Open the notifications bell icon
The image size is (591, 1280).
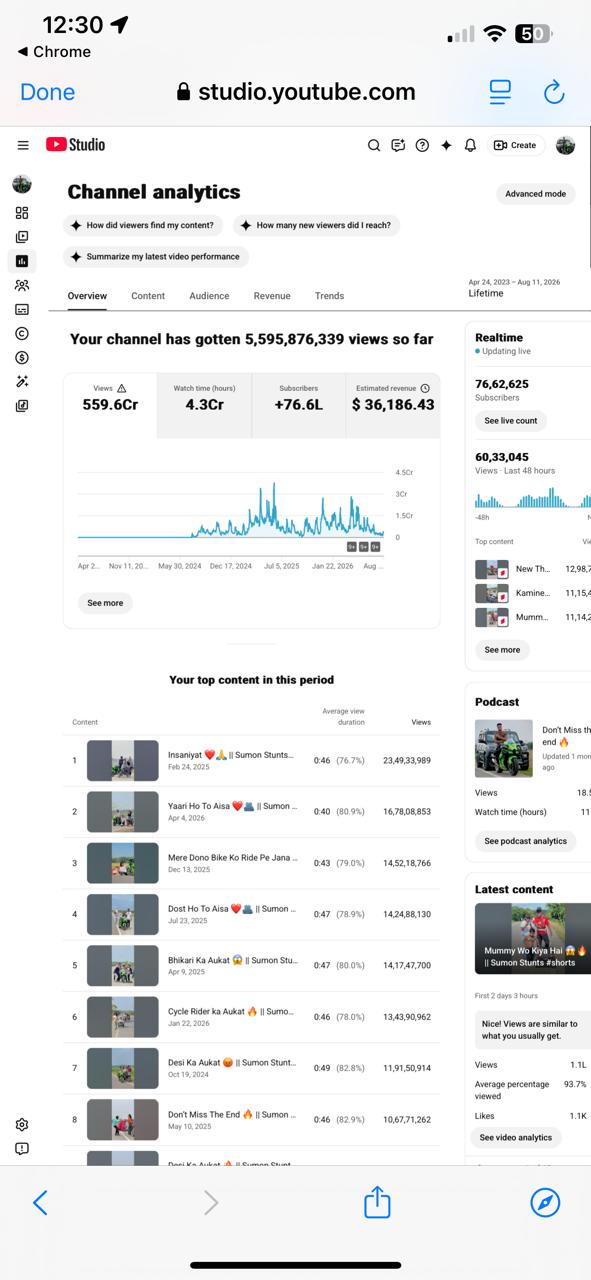tap(470, 145)
